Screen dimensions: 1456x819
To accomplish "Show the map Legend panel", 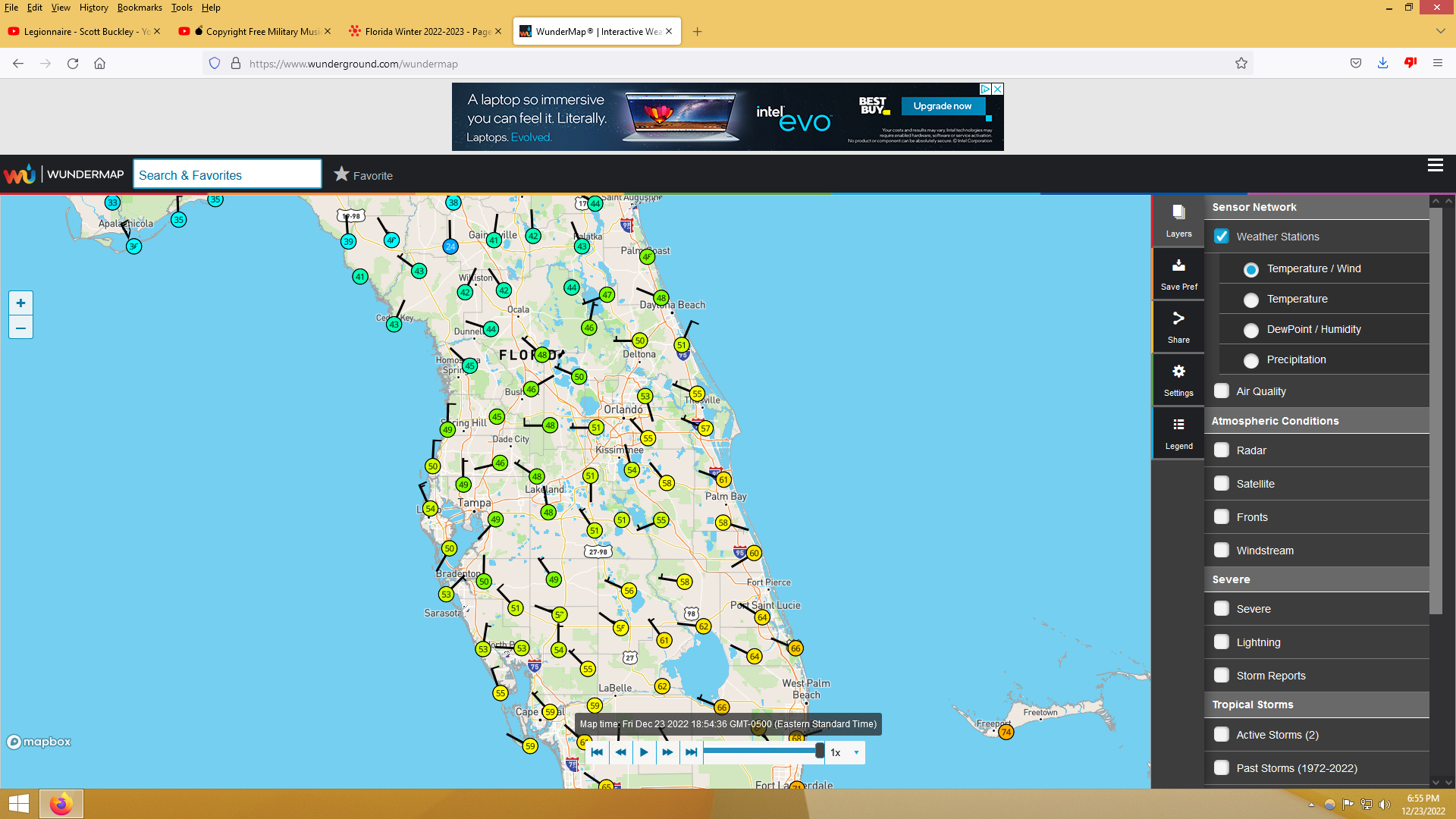I will [1178, 432].
